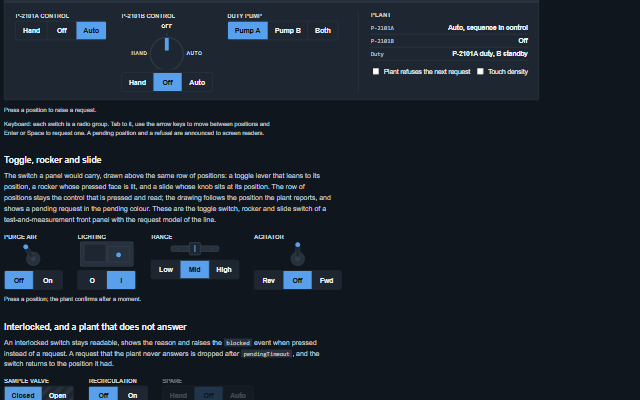Choose Pump B as duty pump

[288, 31]
